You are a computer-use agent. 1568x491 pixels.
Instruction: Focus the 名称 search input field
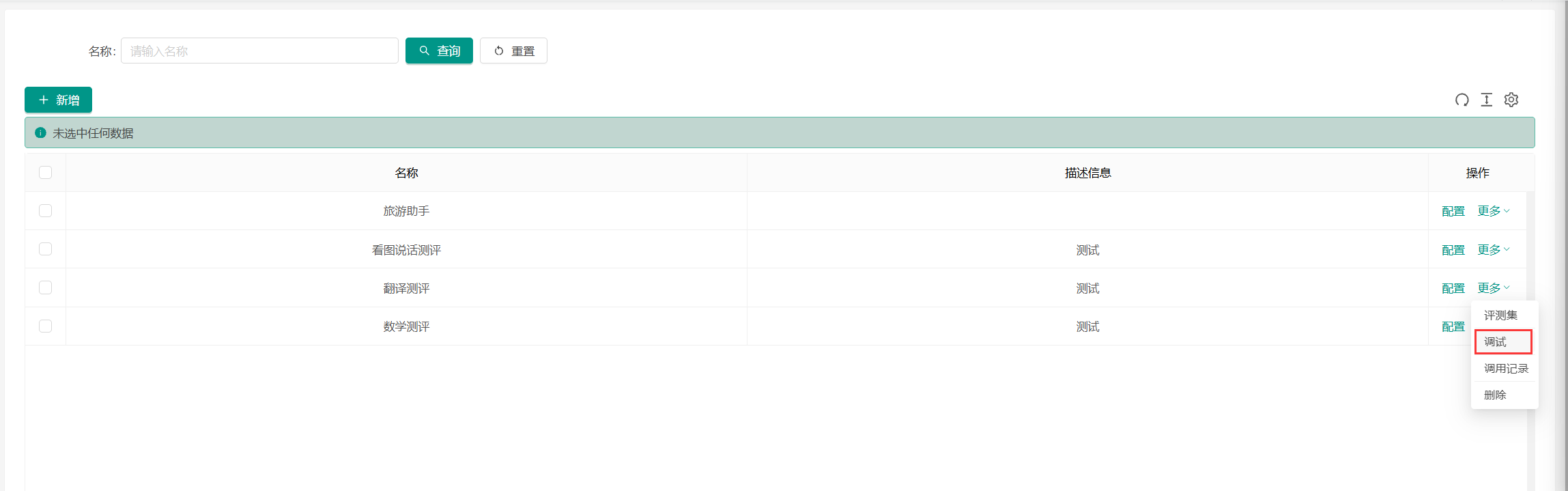point(259,51)
